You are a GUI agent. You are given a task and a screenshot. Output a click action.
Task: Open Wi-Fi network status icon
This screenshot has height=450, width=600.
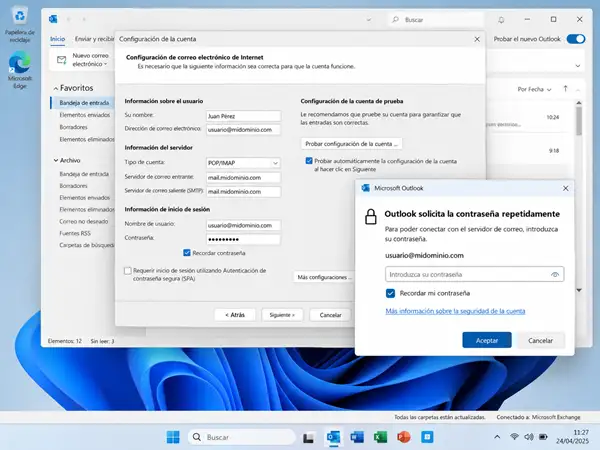click(x=515, y=437)
